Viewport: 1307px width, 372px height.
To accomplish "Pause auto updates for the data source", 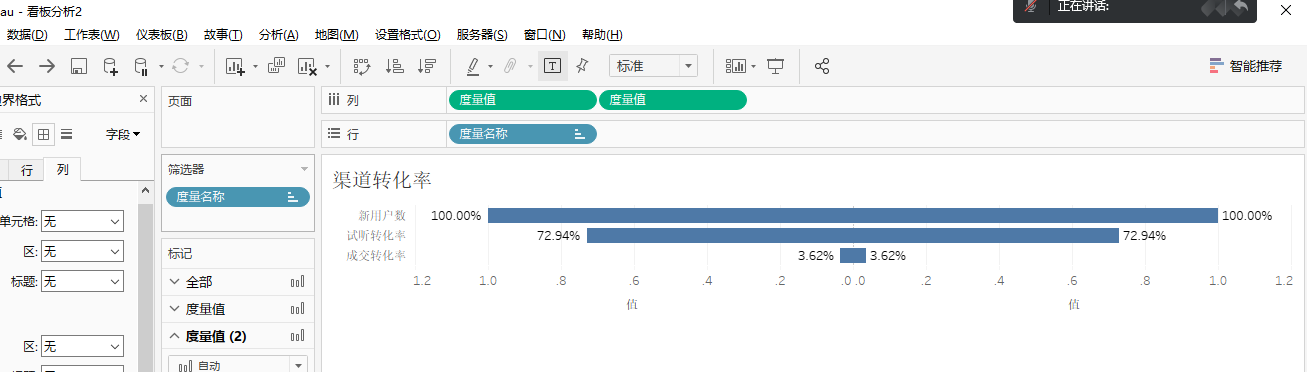I will coord(141,66).
